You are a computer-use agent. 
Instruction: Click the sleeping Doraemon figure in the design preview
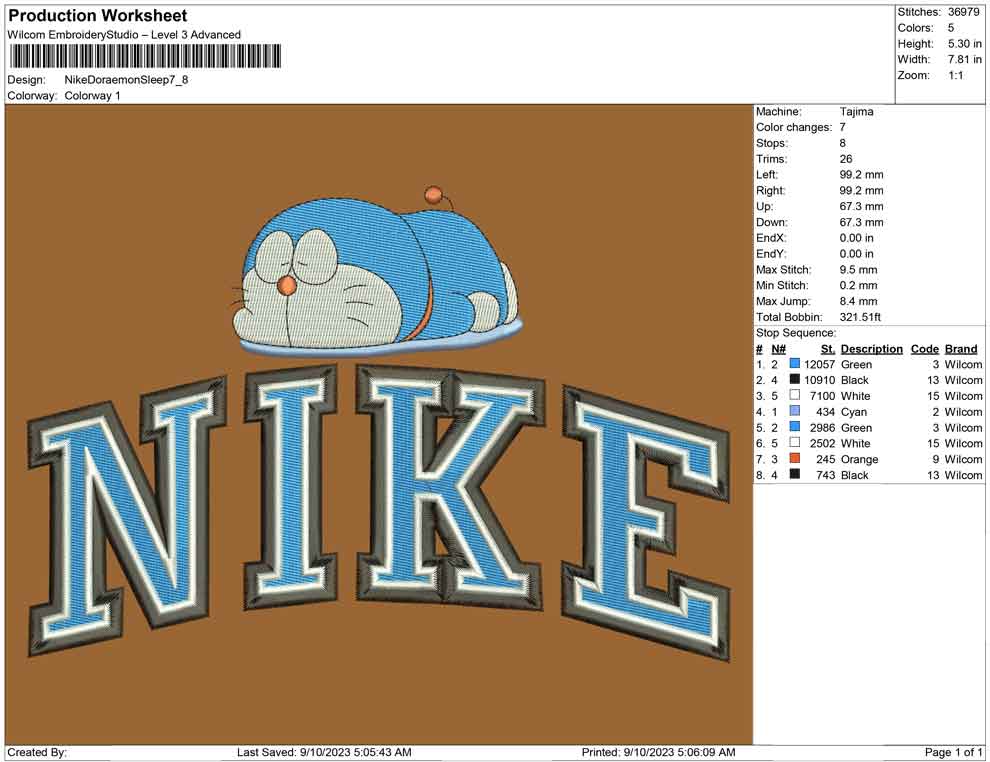[379, 271]
